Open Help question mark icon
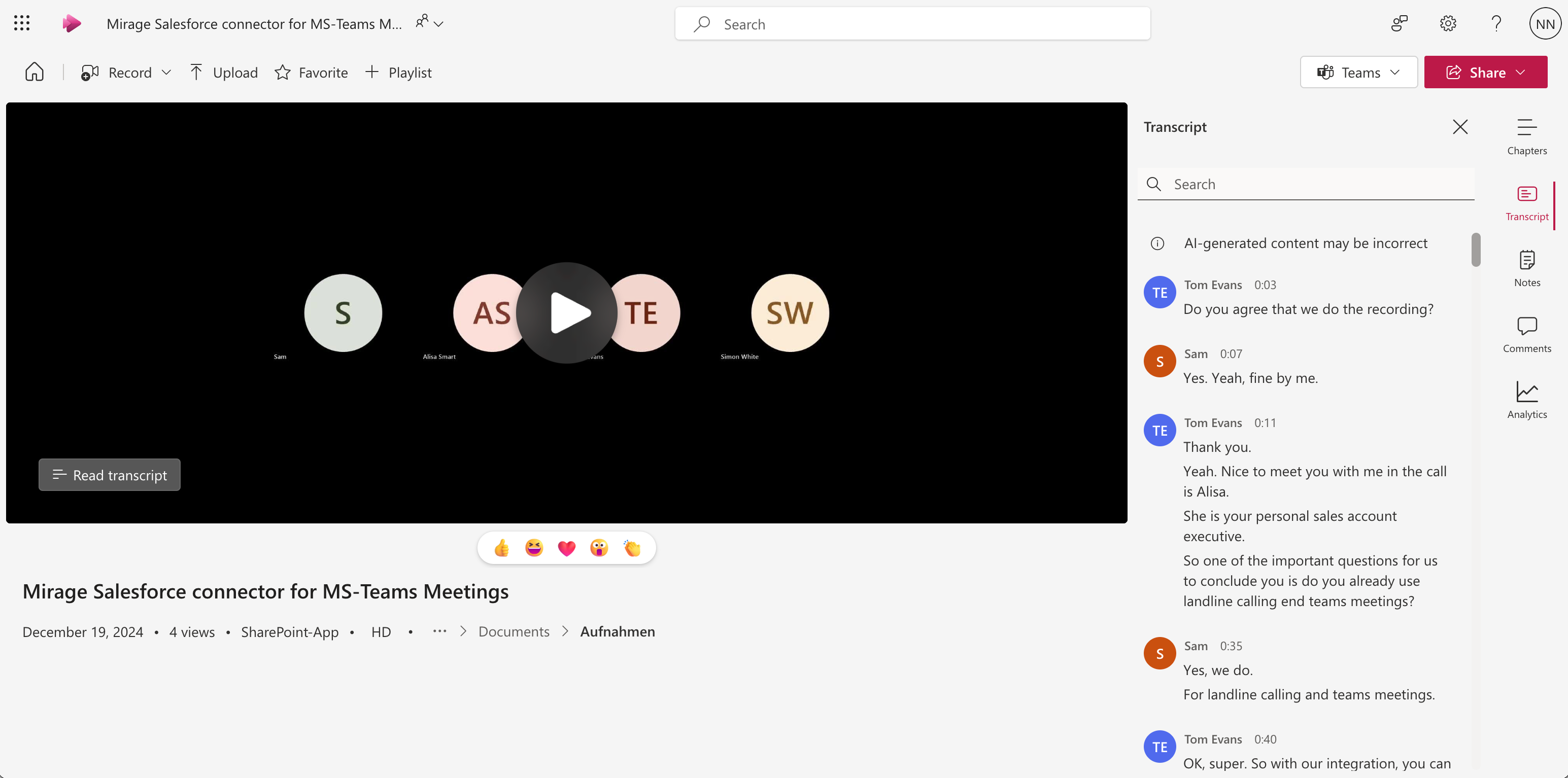Screen dimensions: 1568x778 [x=1496, y=24]
